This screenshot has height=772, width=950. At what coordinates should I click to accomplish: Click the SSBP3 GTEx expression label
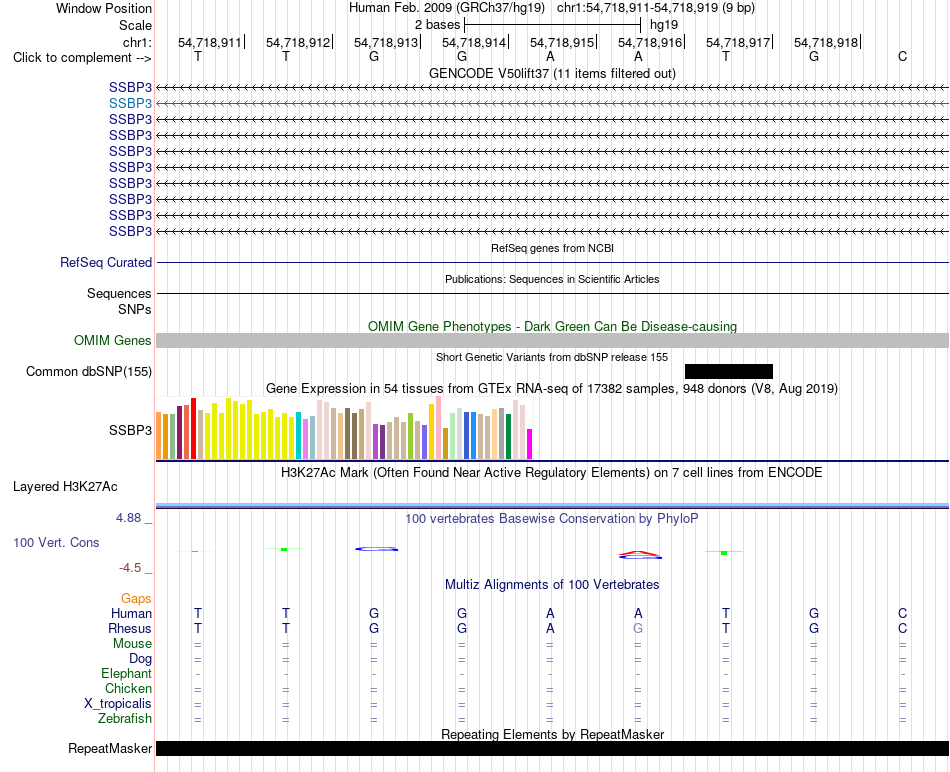tap(130, 430)
